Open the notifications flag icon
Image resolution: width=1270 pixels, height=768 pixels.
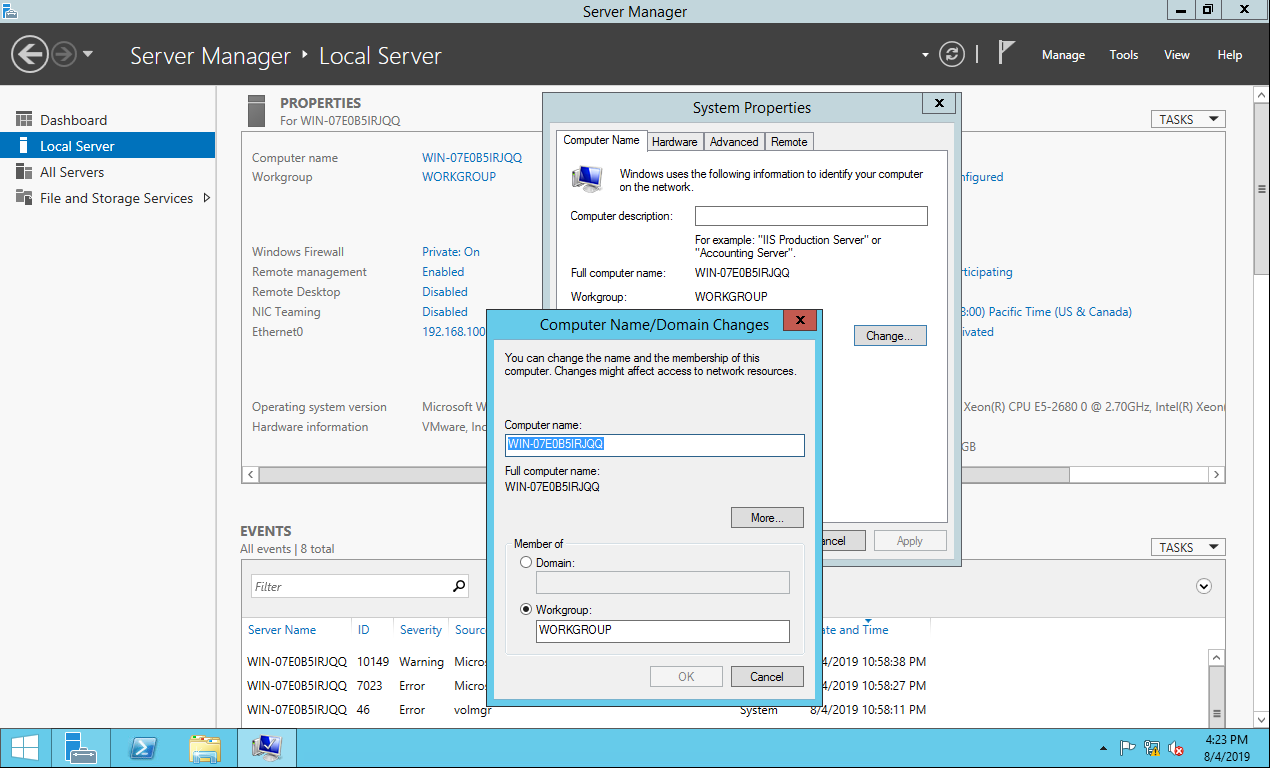tap(1006, 54)
